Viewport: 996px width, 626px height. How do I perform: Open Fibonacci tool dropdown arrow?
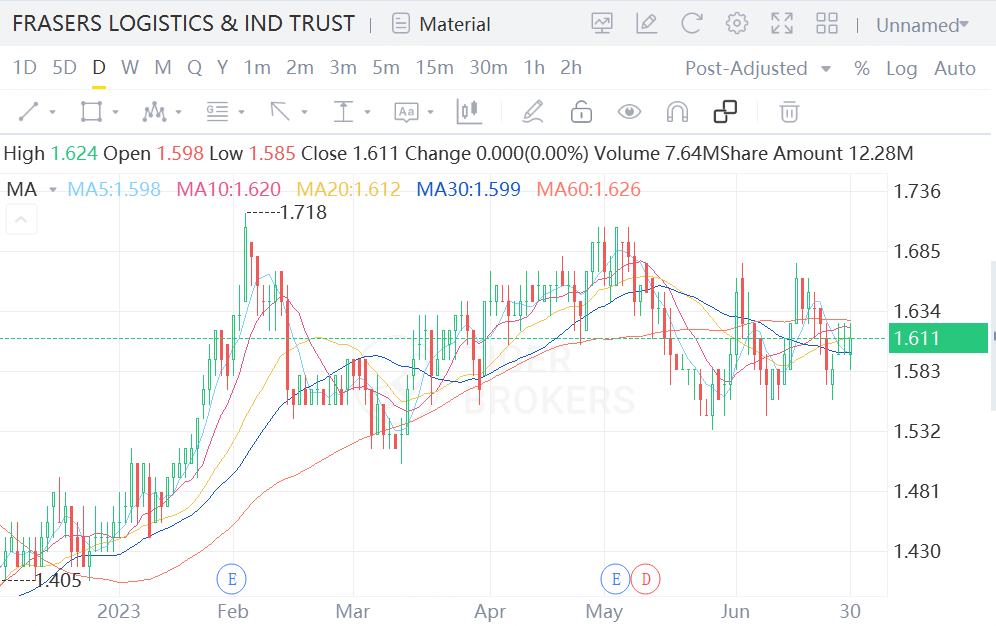point(241,112)
